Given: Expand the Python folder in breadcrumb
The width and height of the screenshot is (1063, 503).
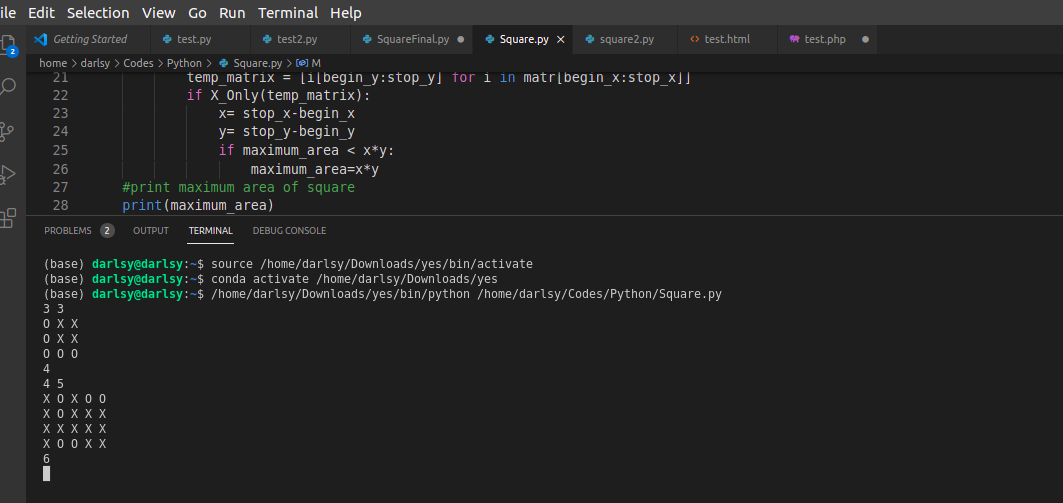Looking at the screenshot, I should 184,63.
